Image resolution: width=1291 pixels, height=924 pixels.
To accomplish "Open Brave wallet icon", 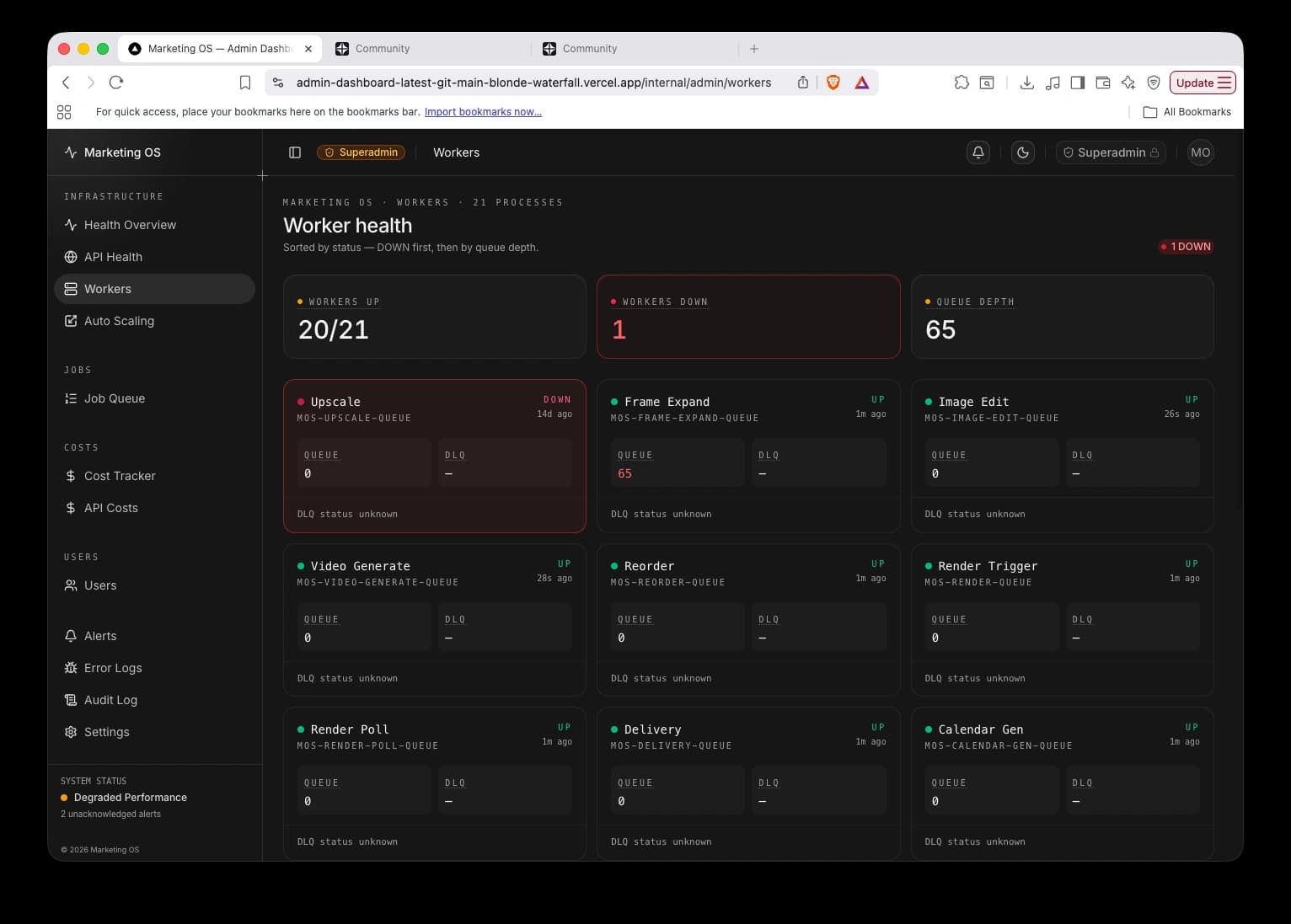I will pyautogui.click(x=1102, y=83).
